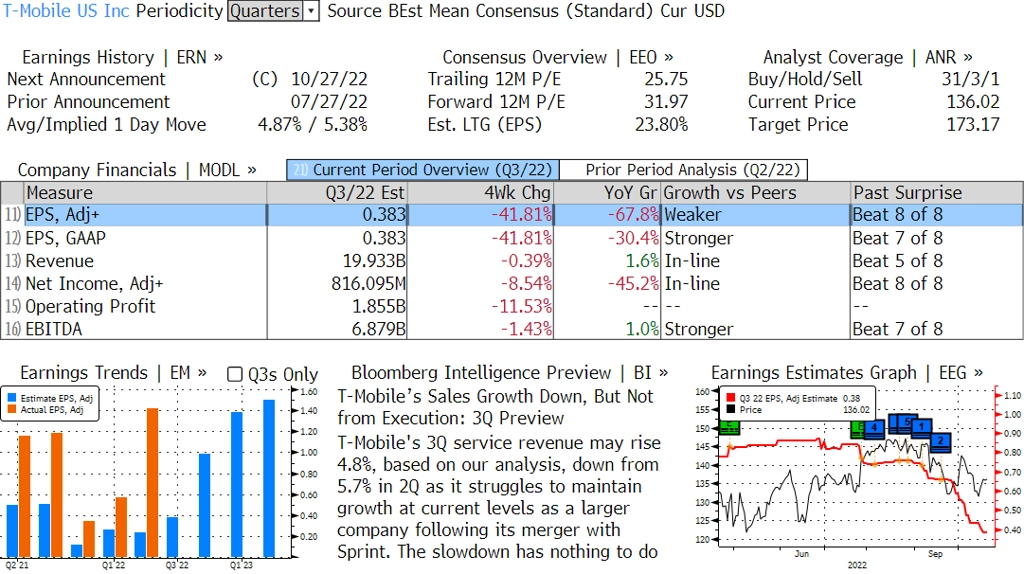Switch to Current Period Overview (Q3/22) tab
Image resolution: width=1024 pixels, height=574 pixels.
[x=423, y=170]
